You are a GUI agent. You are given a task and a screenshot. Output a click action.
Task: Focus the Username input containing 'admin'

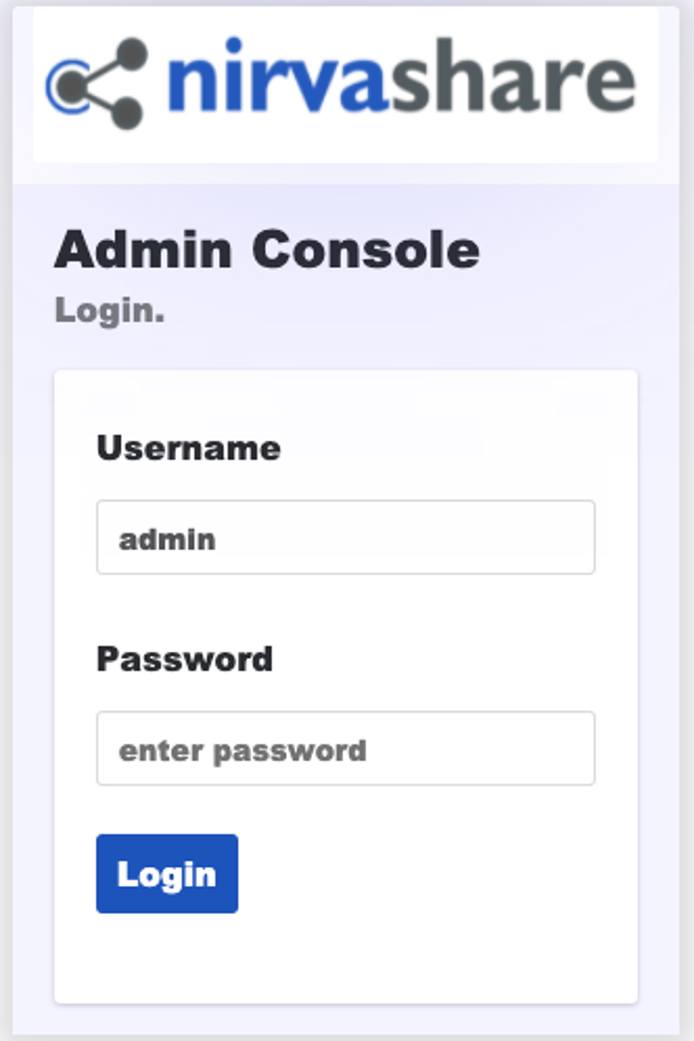(345, 538)
